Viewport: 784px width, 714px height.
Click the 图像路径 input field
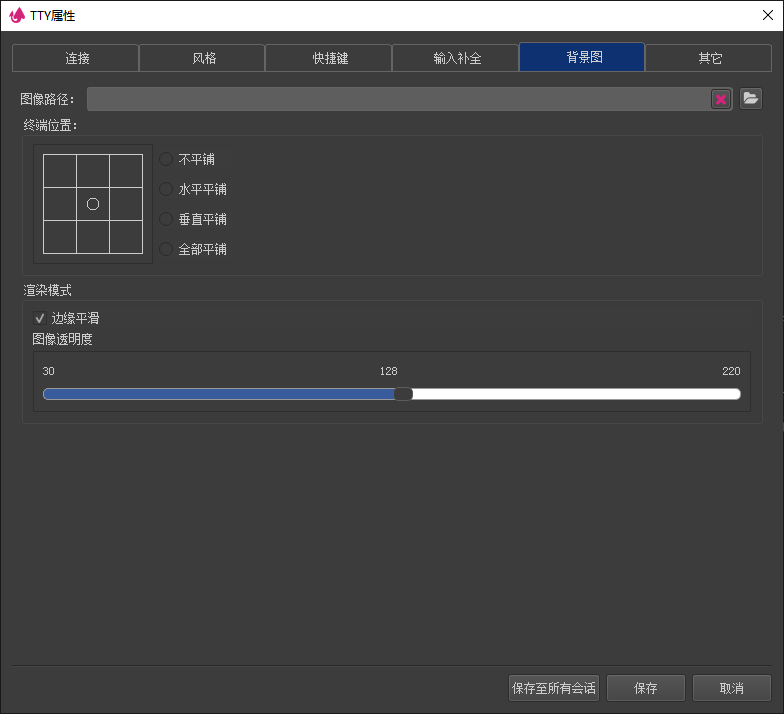397,99
